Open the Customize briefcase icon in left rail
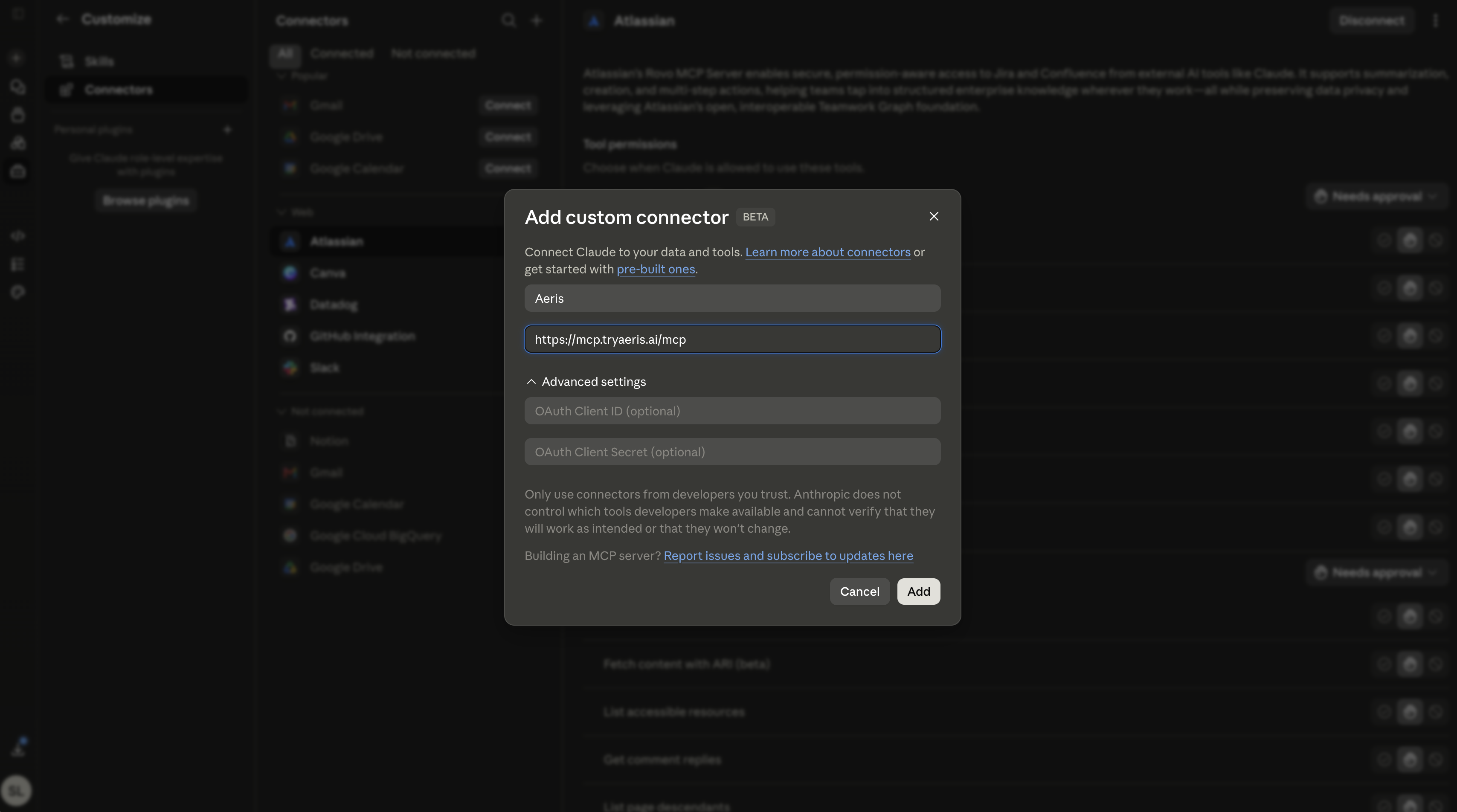 (x=17, y=171)
